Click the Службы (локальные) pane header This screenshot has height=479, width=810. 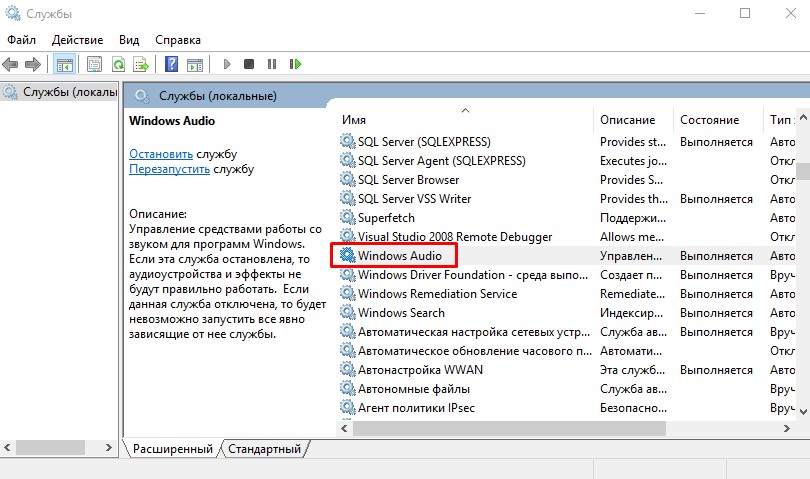(217, 96)
